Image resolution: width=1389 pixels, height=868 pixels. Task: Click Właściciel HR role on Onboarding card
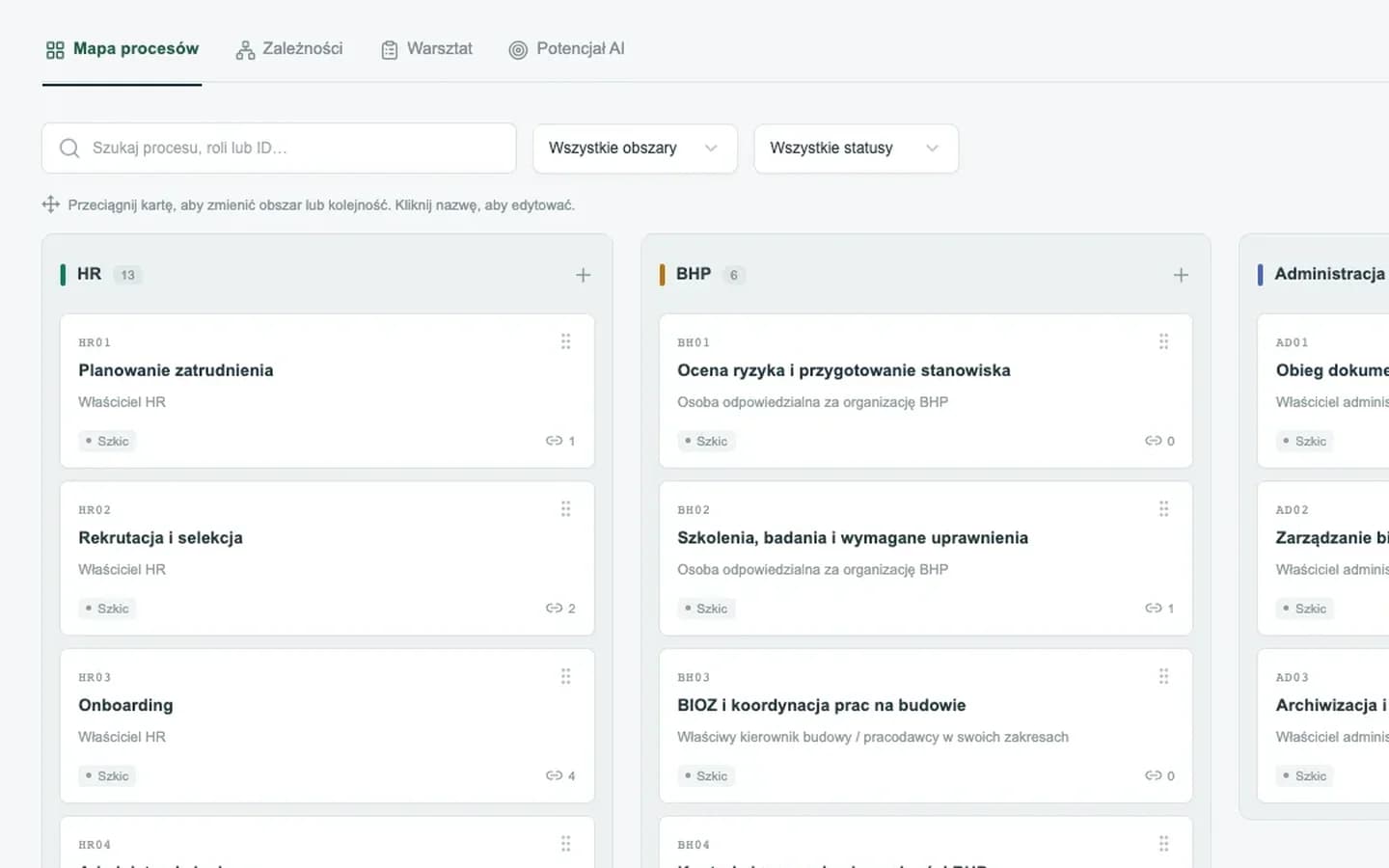click(x=122, y=737)
